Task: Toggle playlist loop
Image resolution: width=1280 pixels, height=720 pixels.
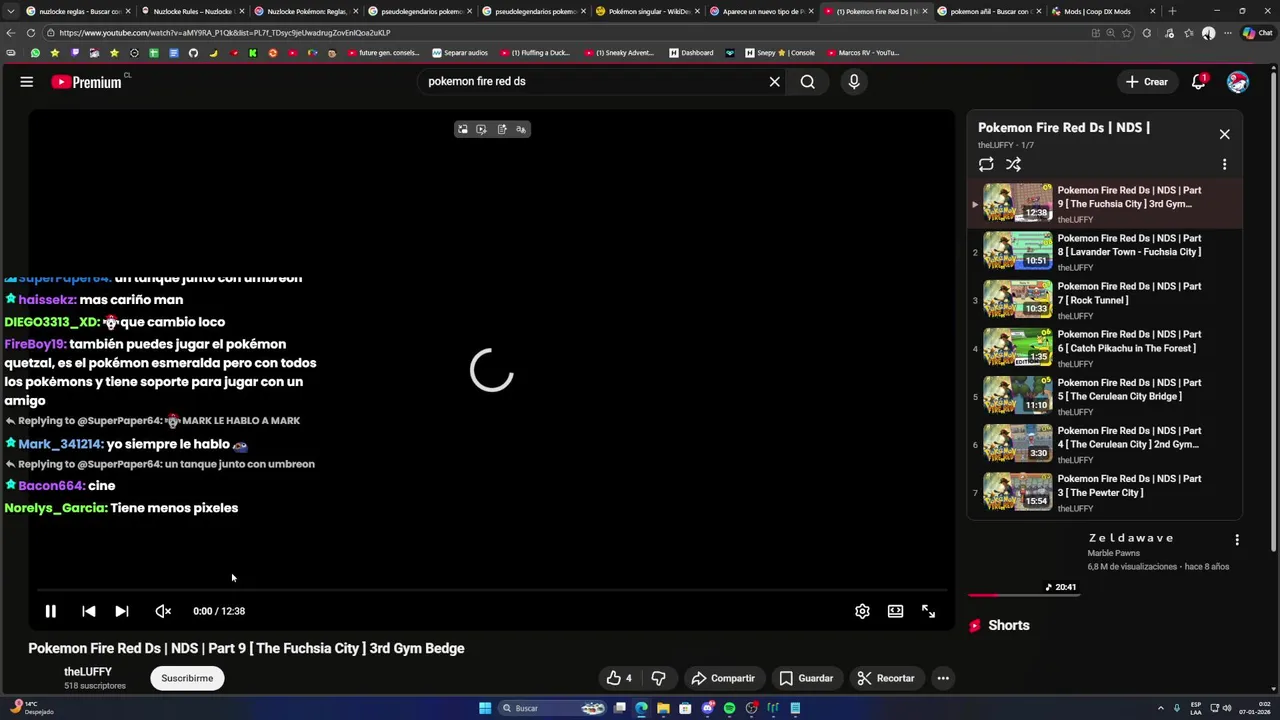Action: 986,164
